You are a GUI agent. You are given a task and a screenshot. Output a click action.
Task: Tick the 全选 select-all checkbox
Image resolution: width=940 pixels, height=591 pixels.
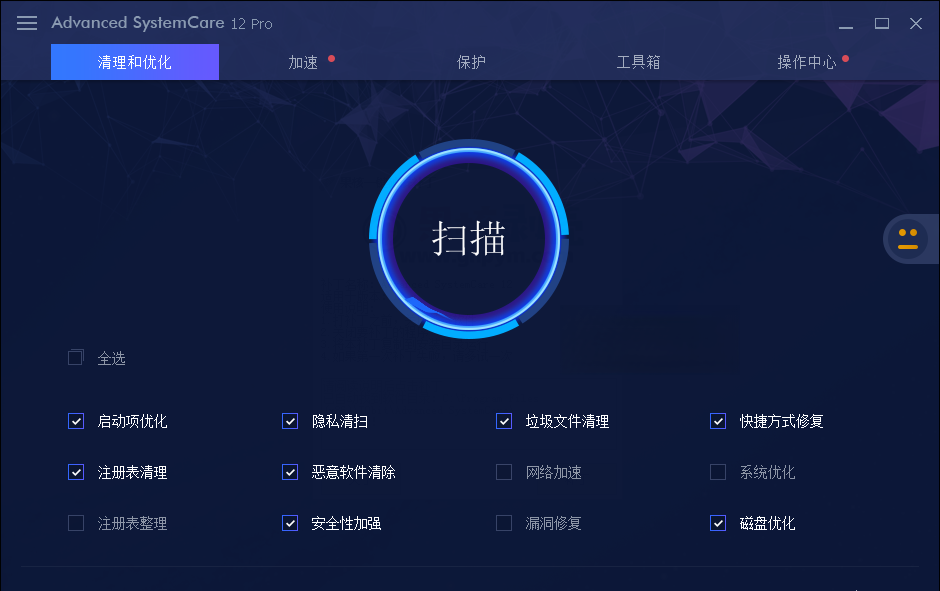[x=76, y=358]
